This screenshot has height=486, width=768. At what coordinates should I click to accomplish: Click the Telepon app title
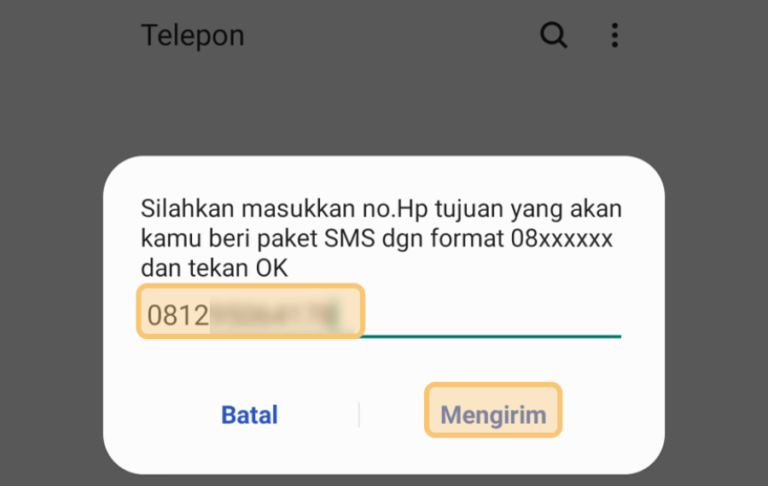(x=192, y=35)
